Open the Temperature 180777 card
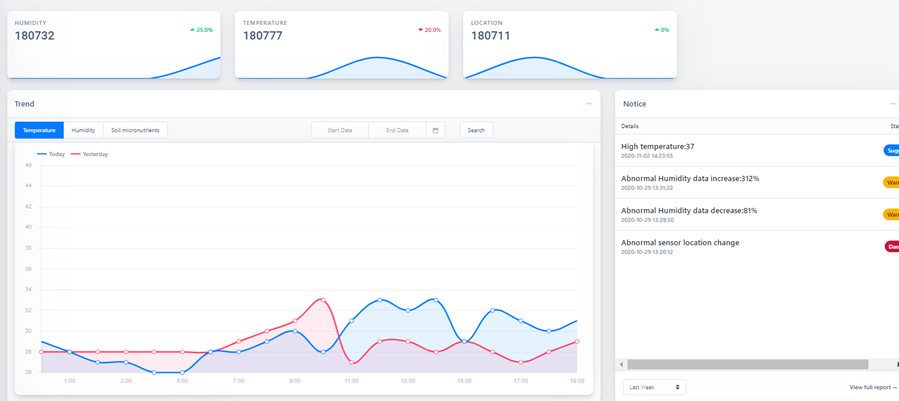The image size is (899, 401). click(342, 45)
